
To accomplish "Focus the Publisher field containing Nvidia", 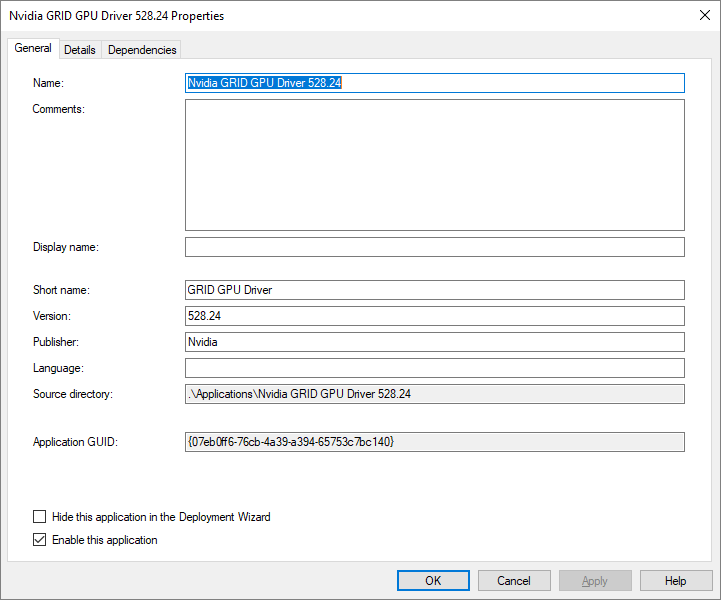I will pos(434,342).
